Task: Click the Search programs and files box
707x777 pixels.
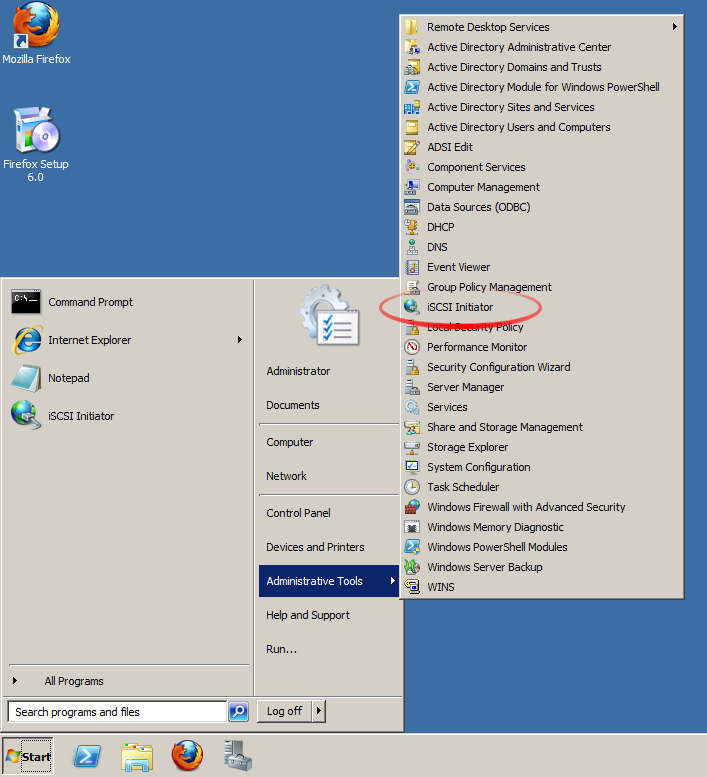Action: tap(118, 712)
